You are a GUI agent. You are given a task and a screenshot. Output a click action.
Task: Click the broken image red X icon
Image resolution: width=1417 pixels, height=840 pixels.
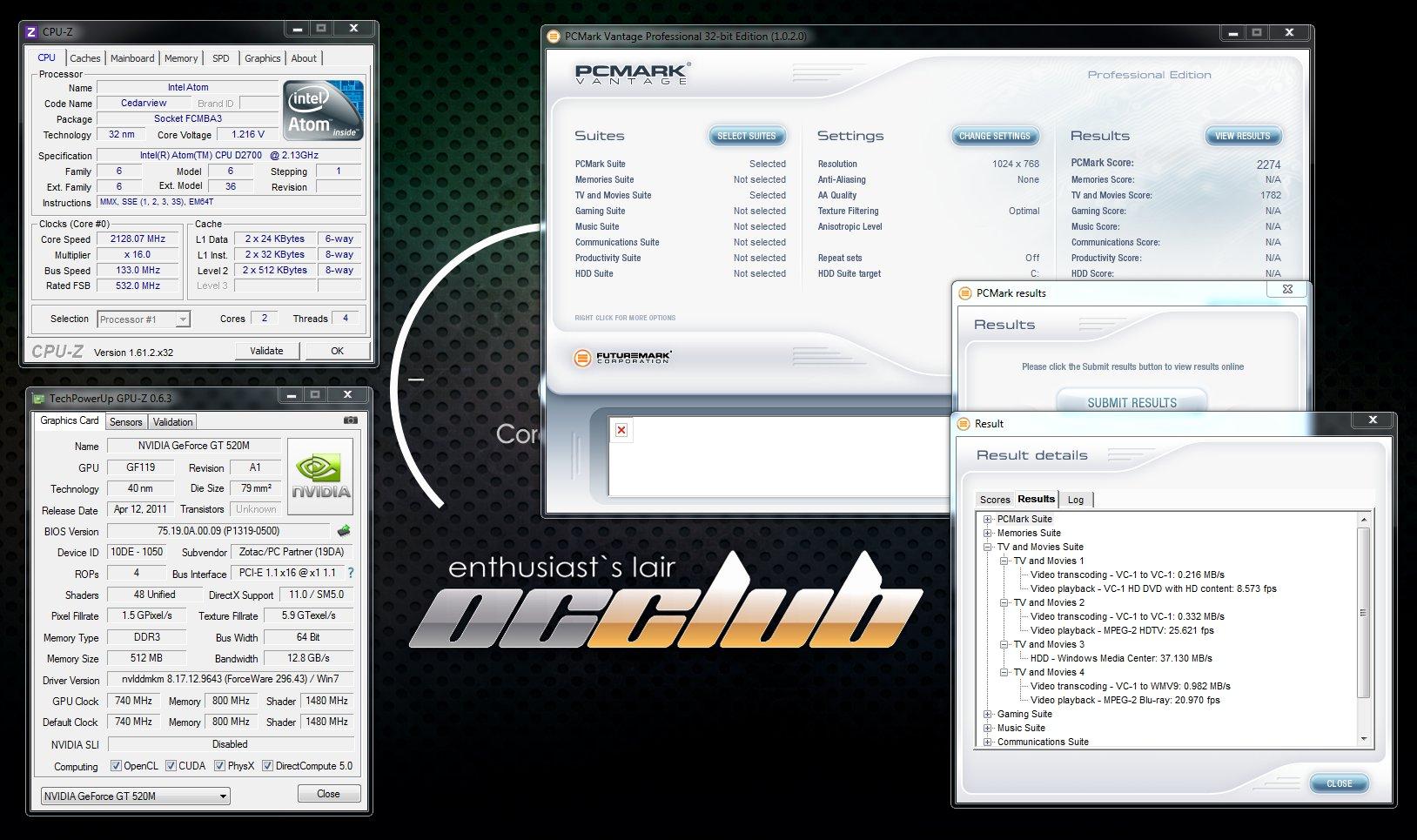pyautogui.click(x=621, y=430)
